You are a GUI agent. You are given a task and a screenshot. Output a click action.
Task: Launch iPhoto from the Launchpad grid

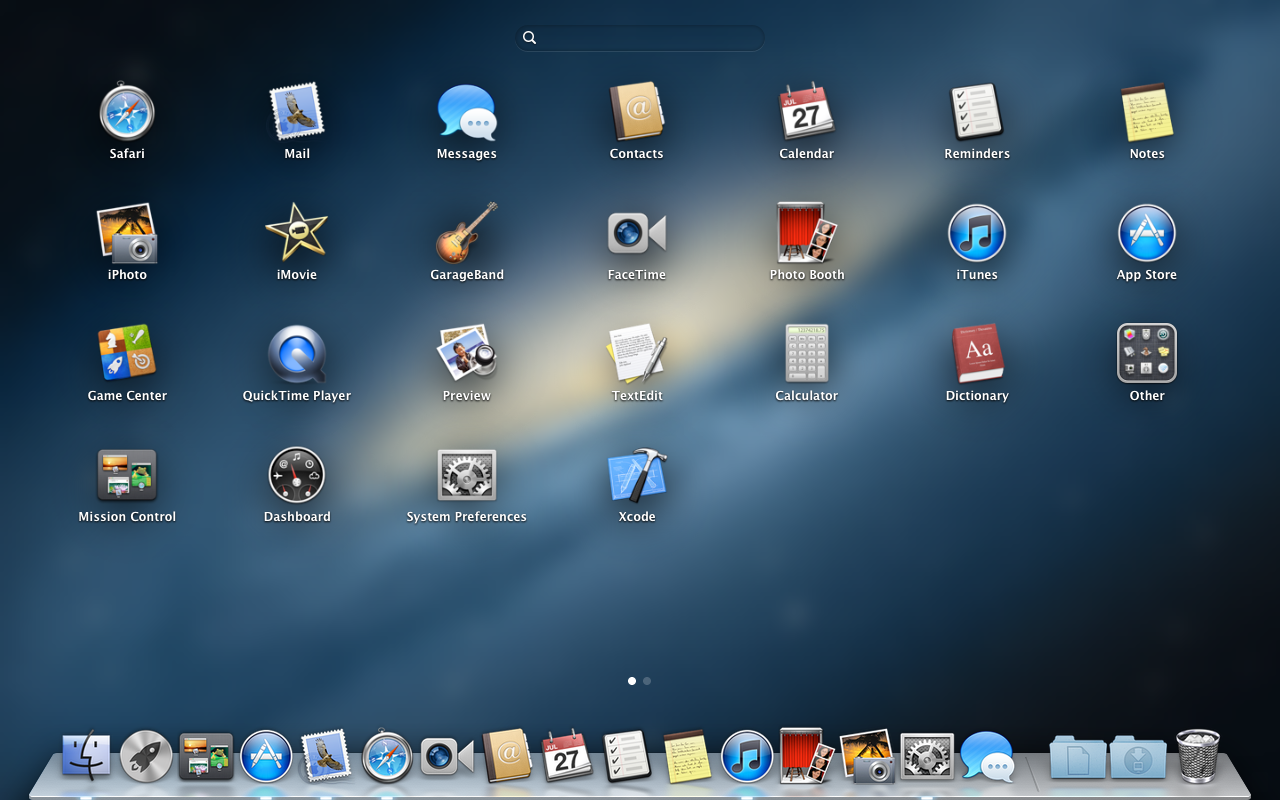click(127, 233)
